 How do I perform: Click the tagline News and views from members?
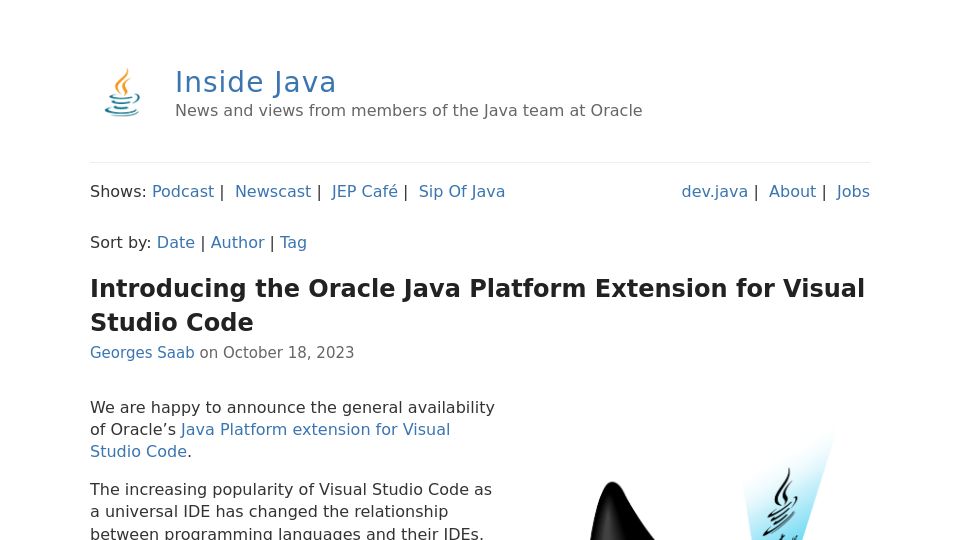click(408, 111)
